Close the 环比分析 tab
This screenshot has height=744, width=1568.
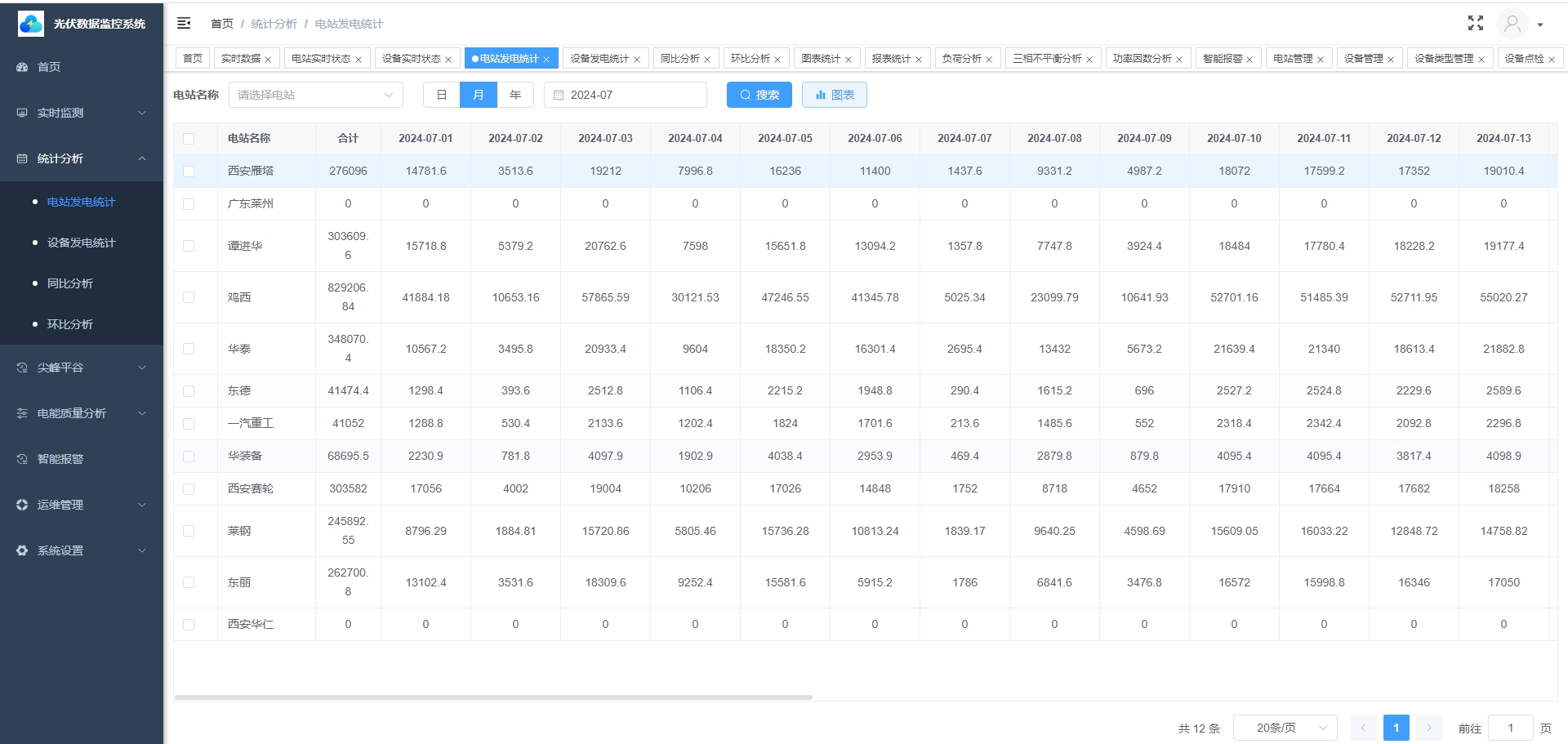tap(777, 59)
